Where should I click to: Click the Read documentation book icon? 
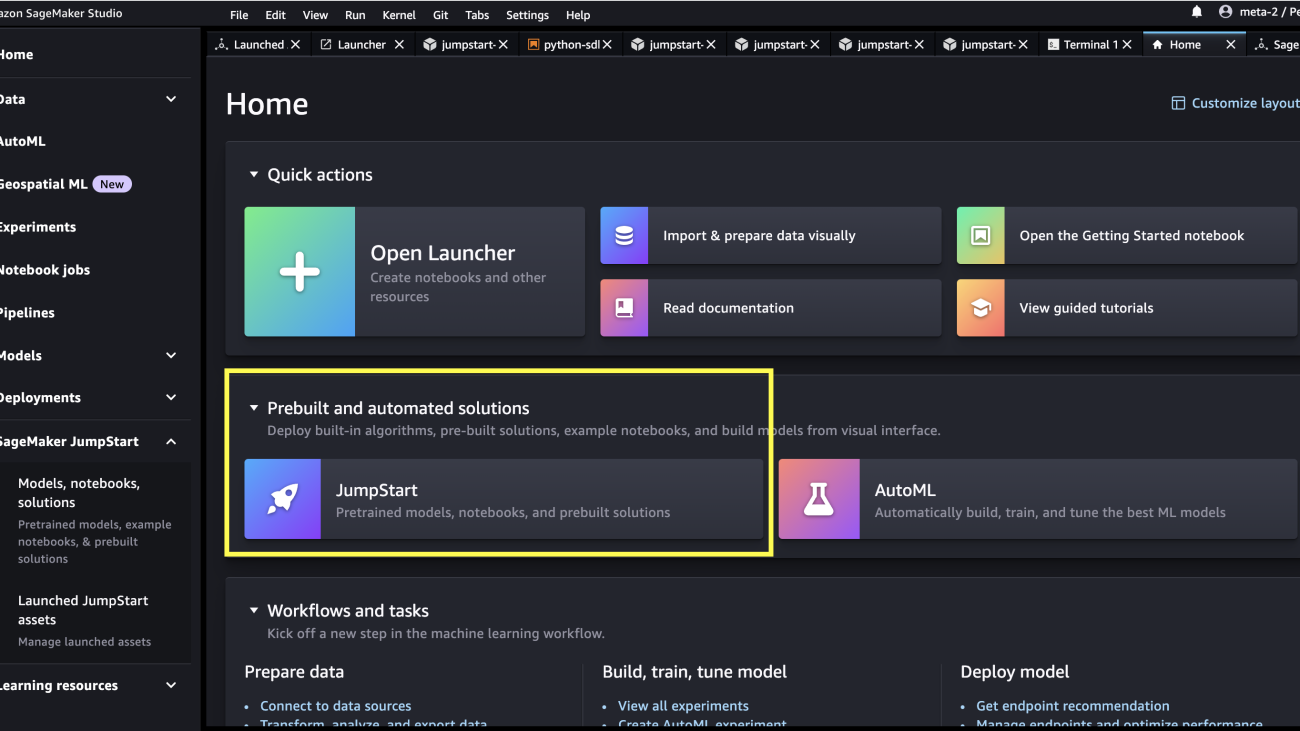(624, 308)
